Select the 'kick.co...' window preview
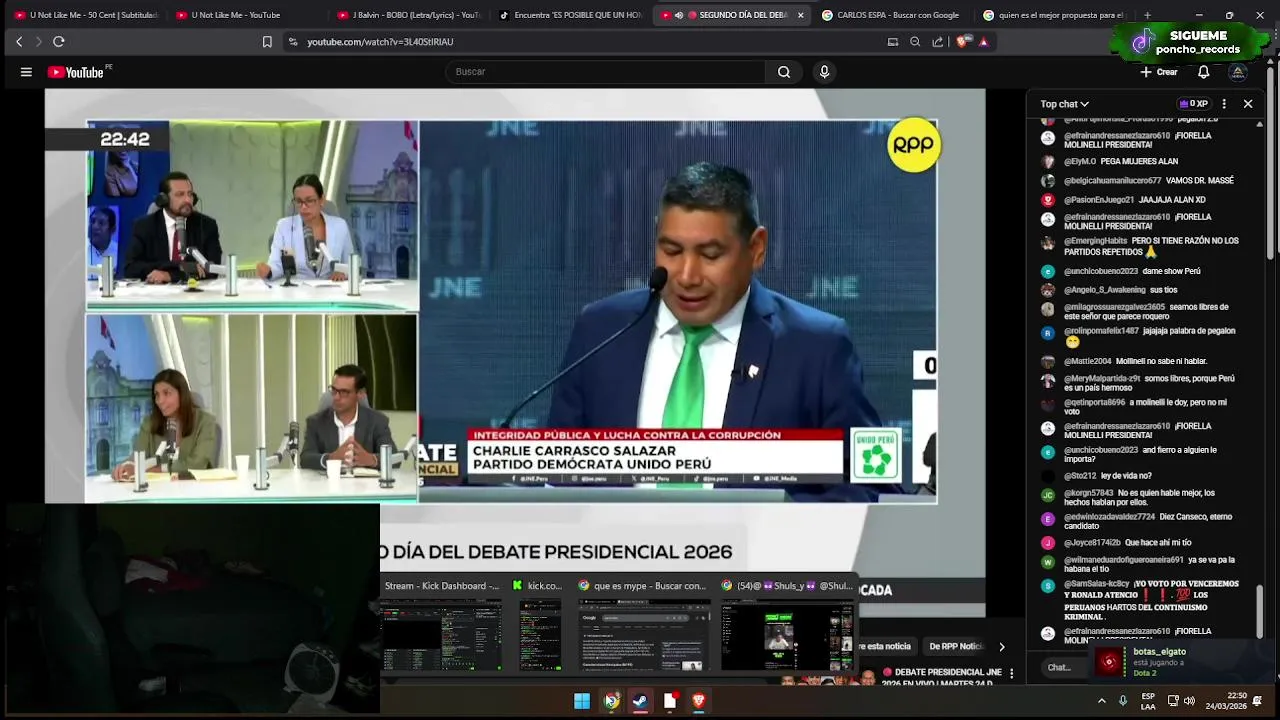This screenshot has width=1280, height=720. (540, 626)
